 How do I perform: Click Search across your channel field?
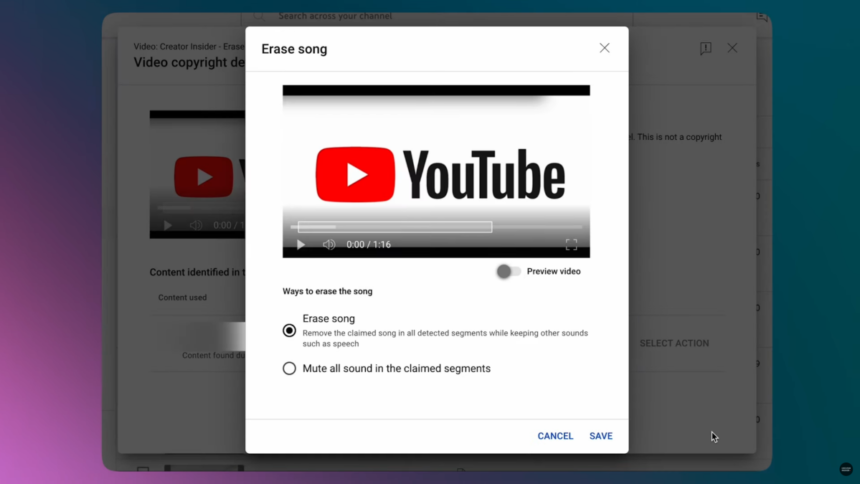(x=437, y=16)
